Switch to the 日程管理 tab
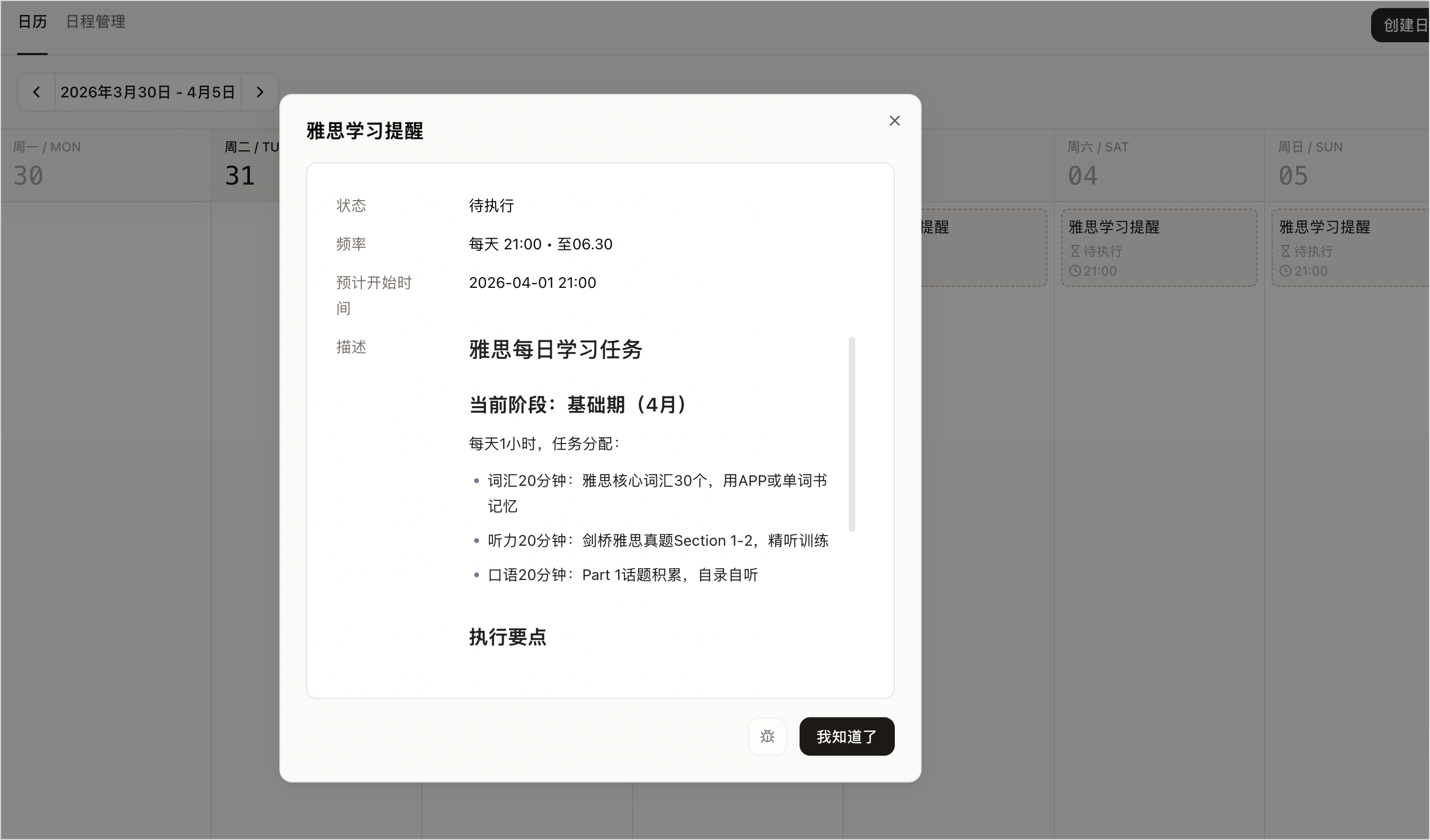The height and width of the screenshot is (840, 1430). pos(95,22)
